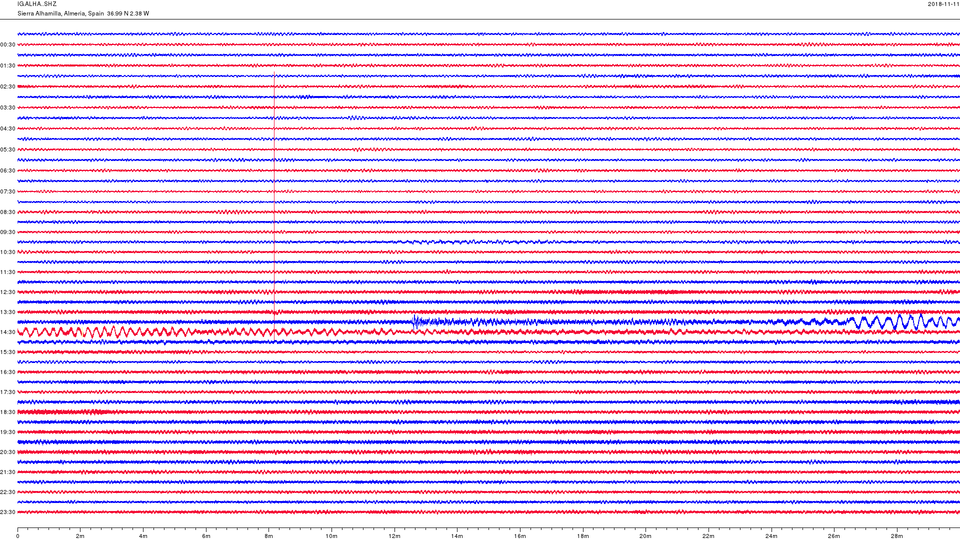Viewport: 960px width, 540px height.
Task: Select the 23:30 time row label
Action: 7,512
